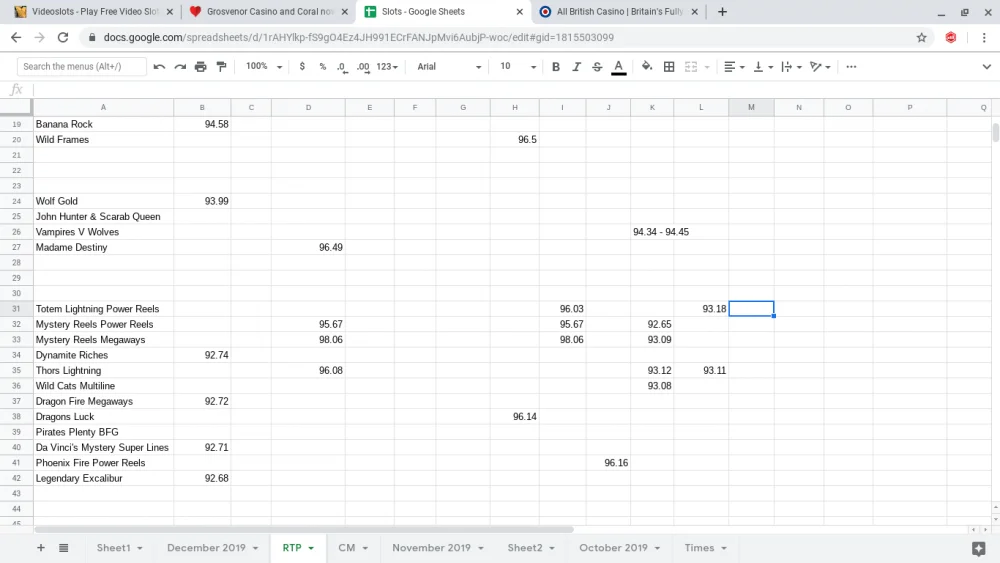Screen dimensions: 1000x563
Task: Open the borders tool
Action: coord(669,66)
